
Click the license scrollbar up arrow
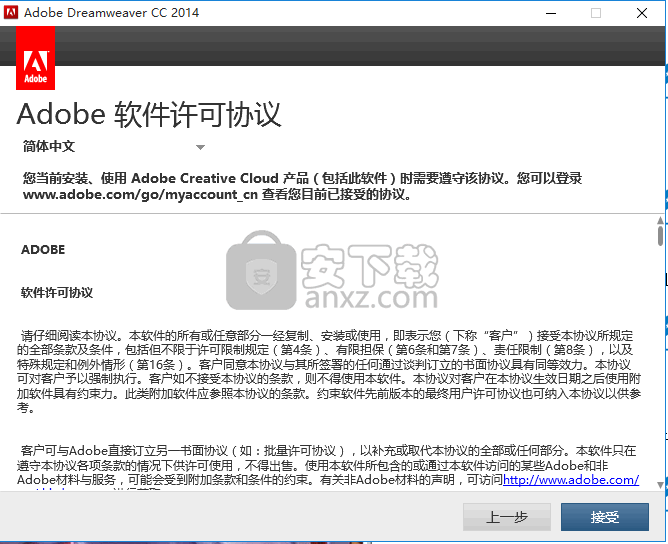pos(660,220)
